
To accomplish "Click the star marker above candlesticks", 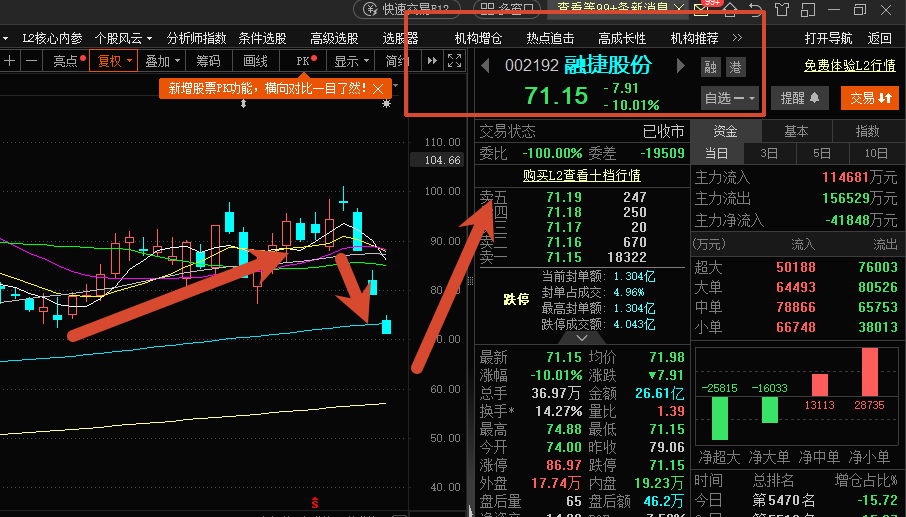I will pyautogui.click(x=386, y=103).
